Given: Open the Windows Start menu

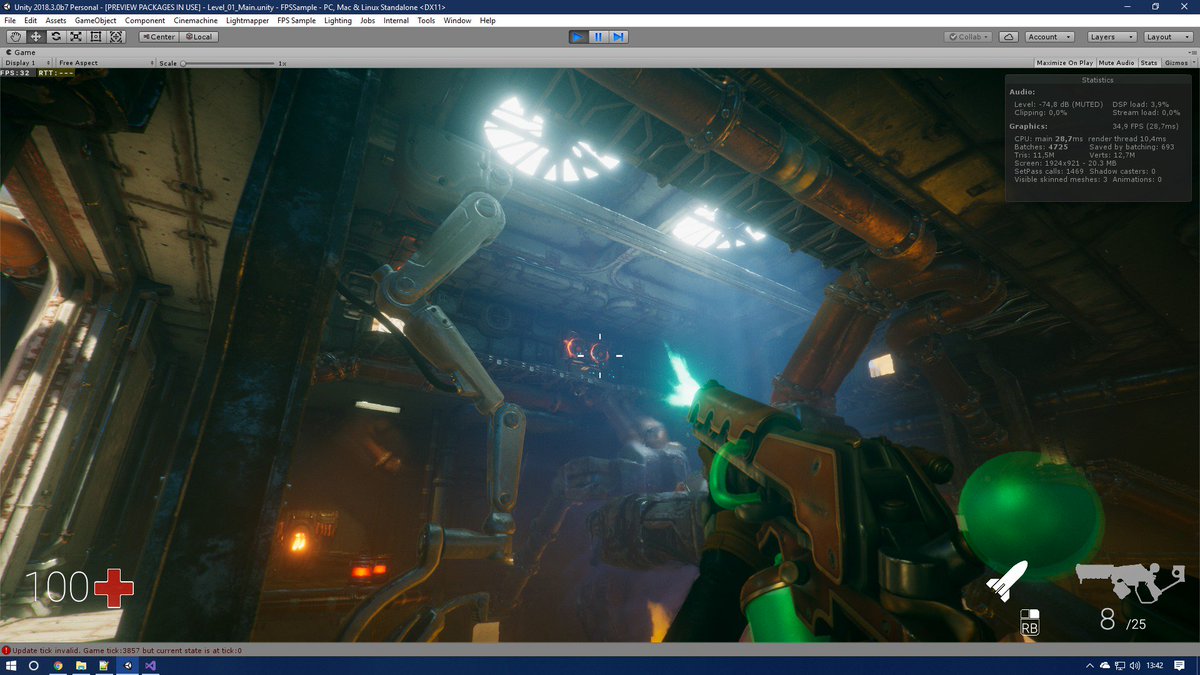Looking at the screenshot, I should [x=11, y=665].
